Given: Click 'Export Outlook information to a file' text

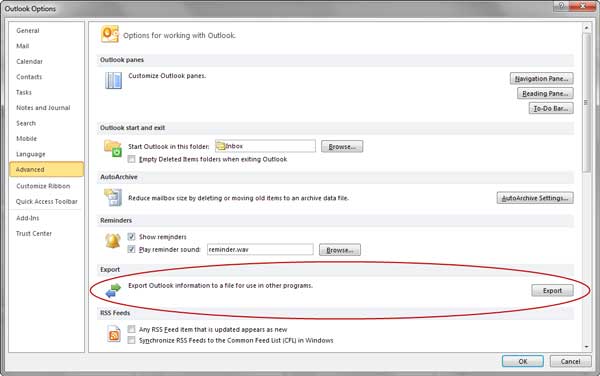Looking at the screenshot, I should (x=220, y=285).
